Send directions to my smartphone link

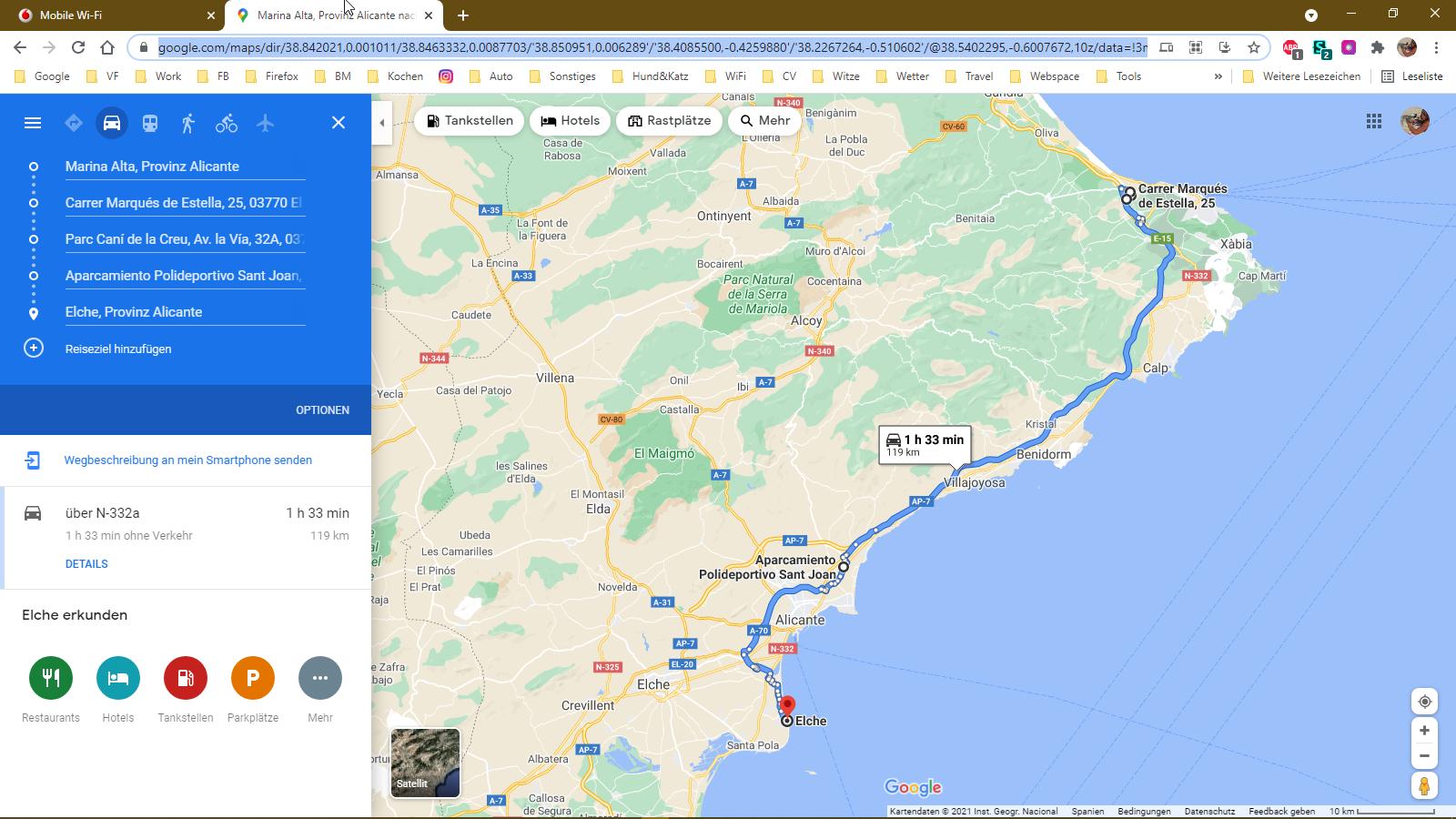[187, 460]
